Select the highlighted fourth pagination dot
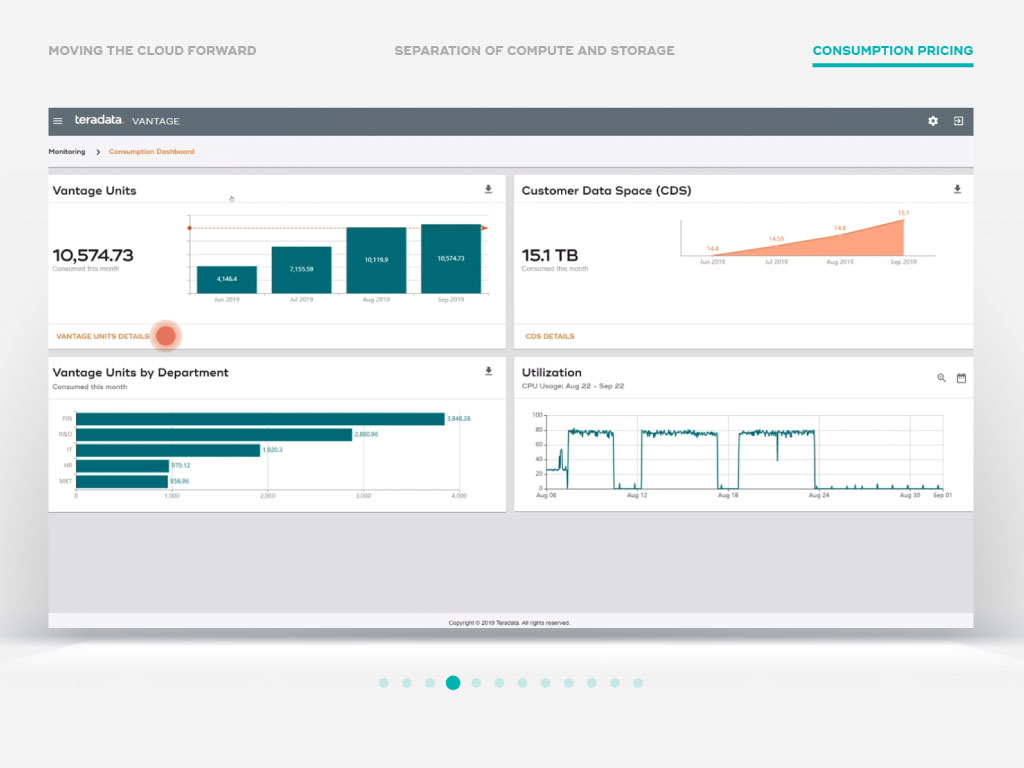The image size is (1024, 768). 453,683
